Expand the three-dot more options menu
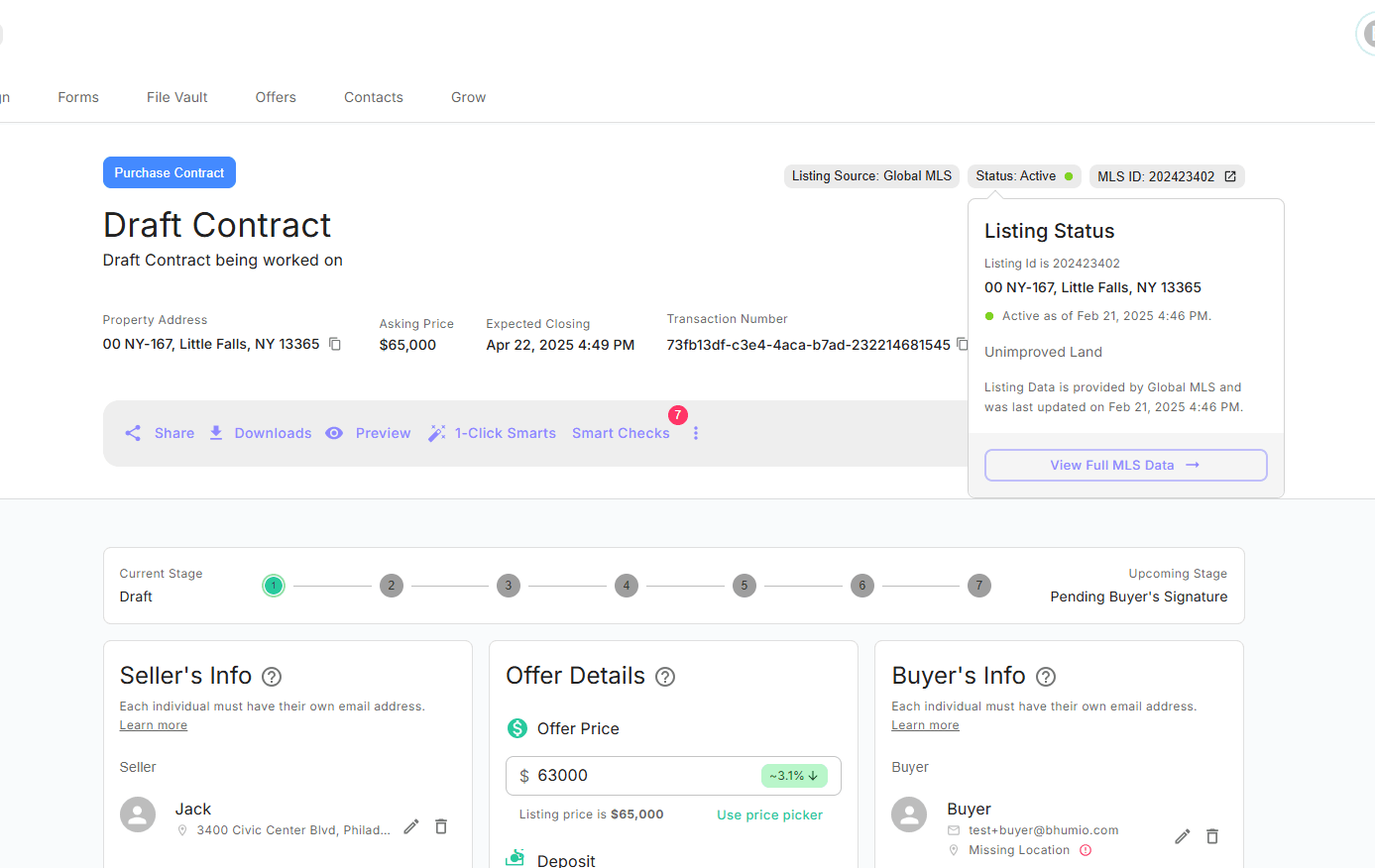Viewport: 1375px width, 868px height. (696, 433)
